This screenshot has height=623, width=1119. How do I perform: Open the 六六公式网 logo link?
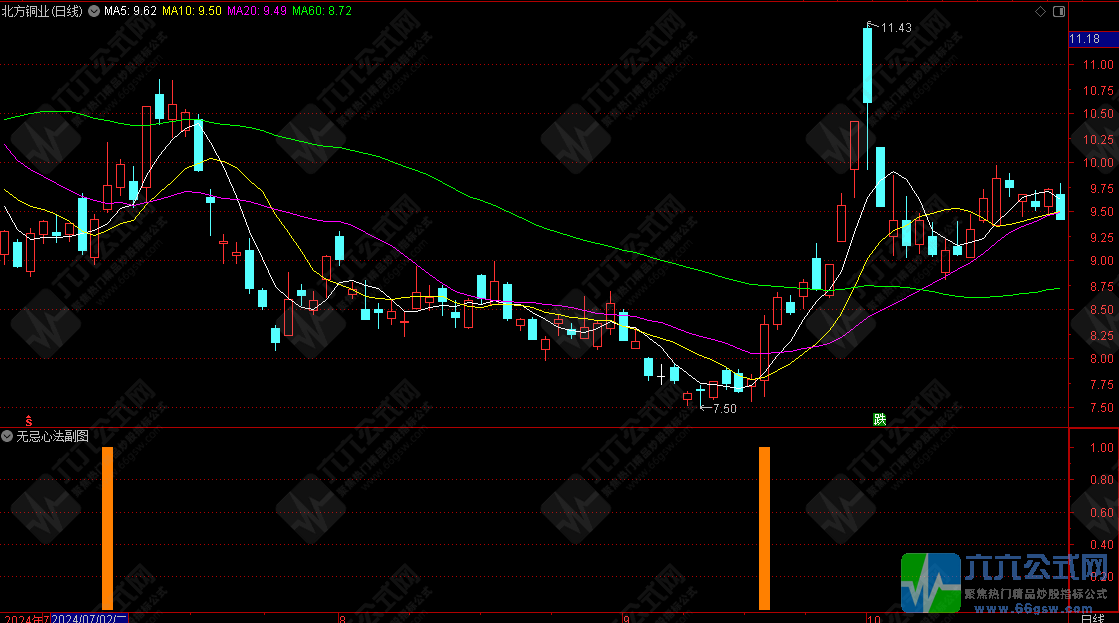[1008, 582]
